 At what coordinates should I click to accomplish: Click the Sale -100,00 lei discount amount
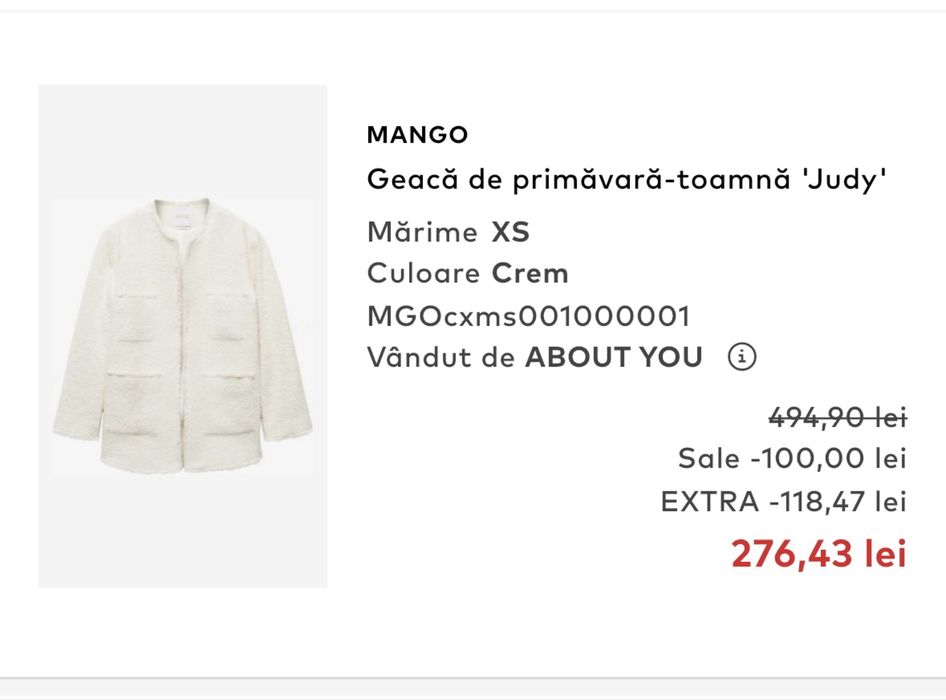(x=828, y=459)
